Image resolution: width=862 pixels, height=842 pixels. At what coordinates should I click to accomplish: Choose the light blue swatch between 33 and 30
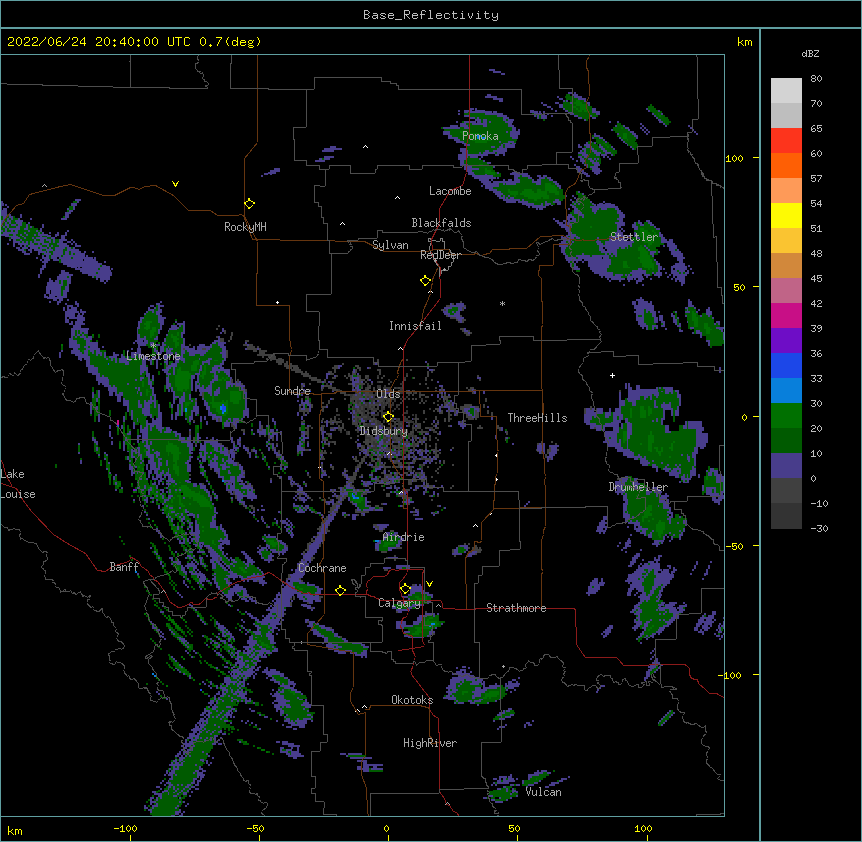[786, 391]
